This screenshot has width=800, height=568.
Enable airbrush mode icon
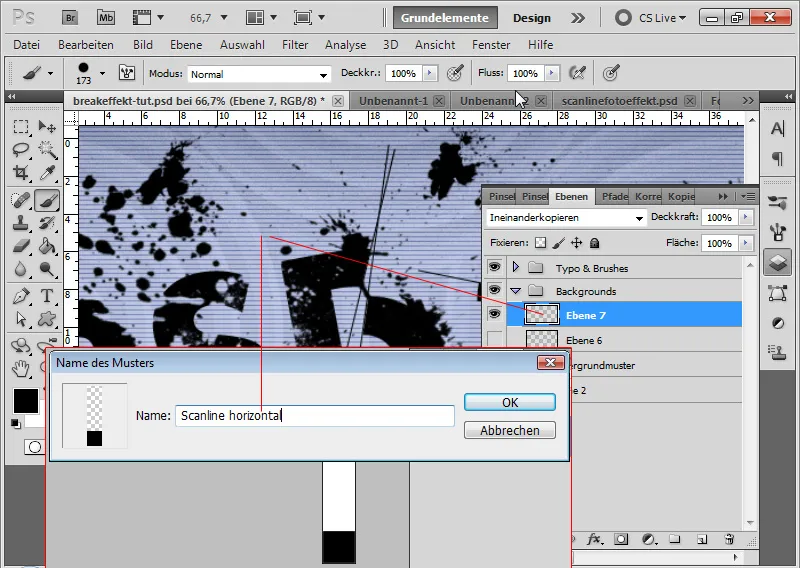(x=577, y=73)
